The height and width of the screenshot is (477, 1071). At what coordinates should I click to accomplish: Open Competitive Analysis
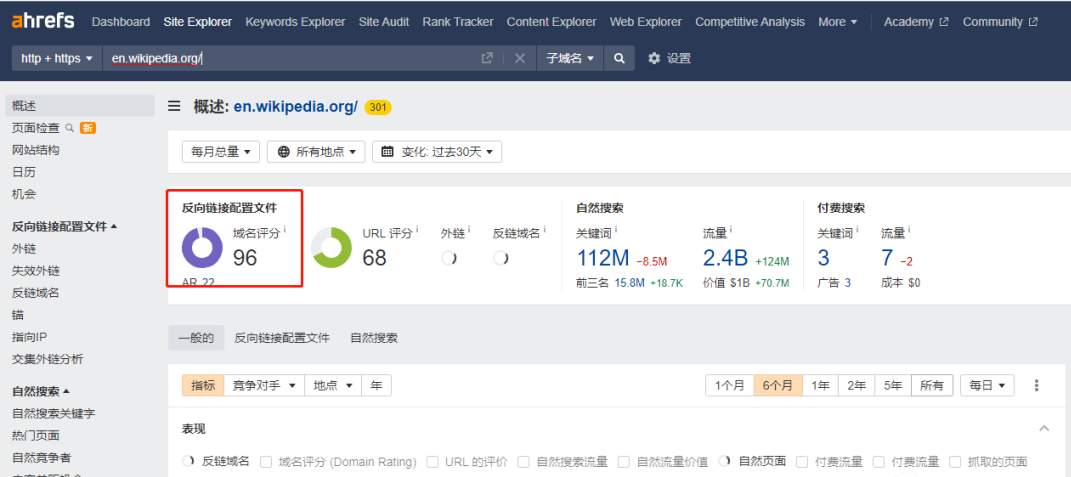click(x=750, y=21)
